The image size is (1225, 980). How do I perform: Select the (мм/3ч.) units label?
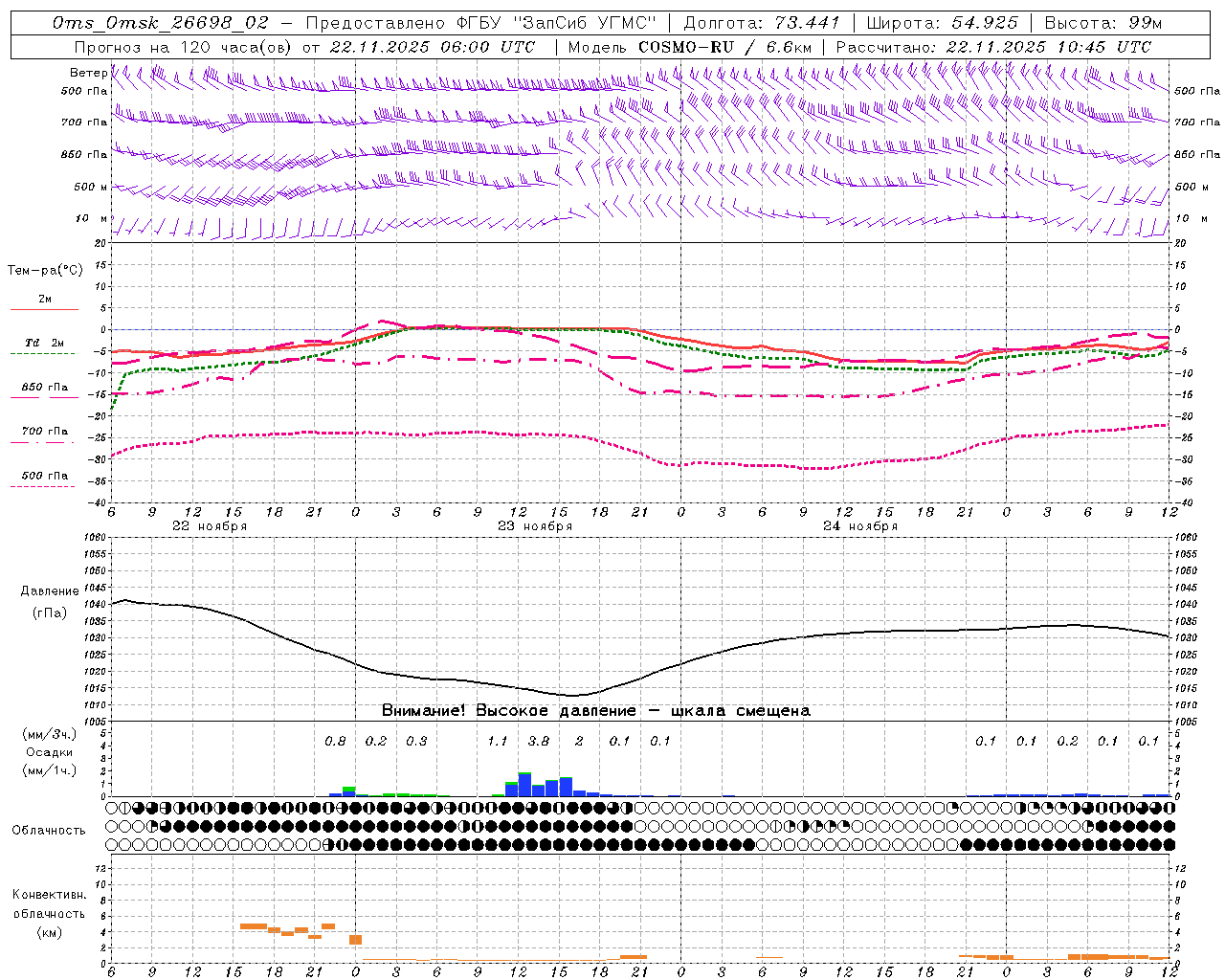[x=50, y=734]
